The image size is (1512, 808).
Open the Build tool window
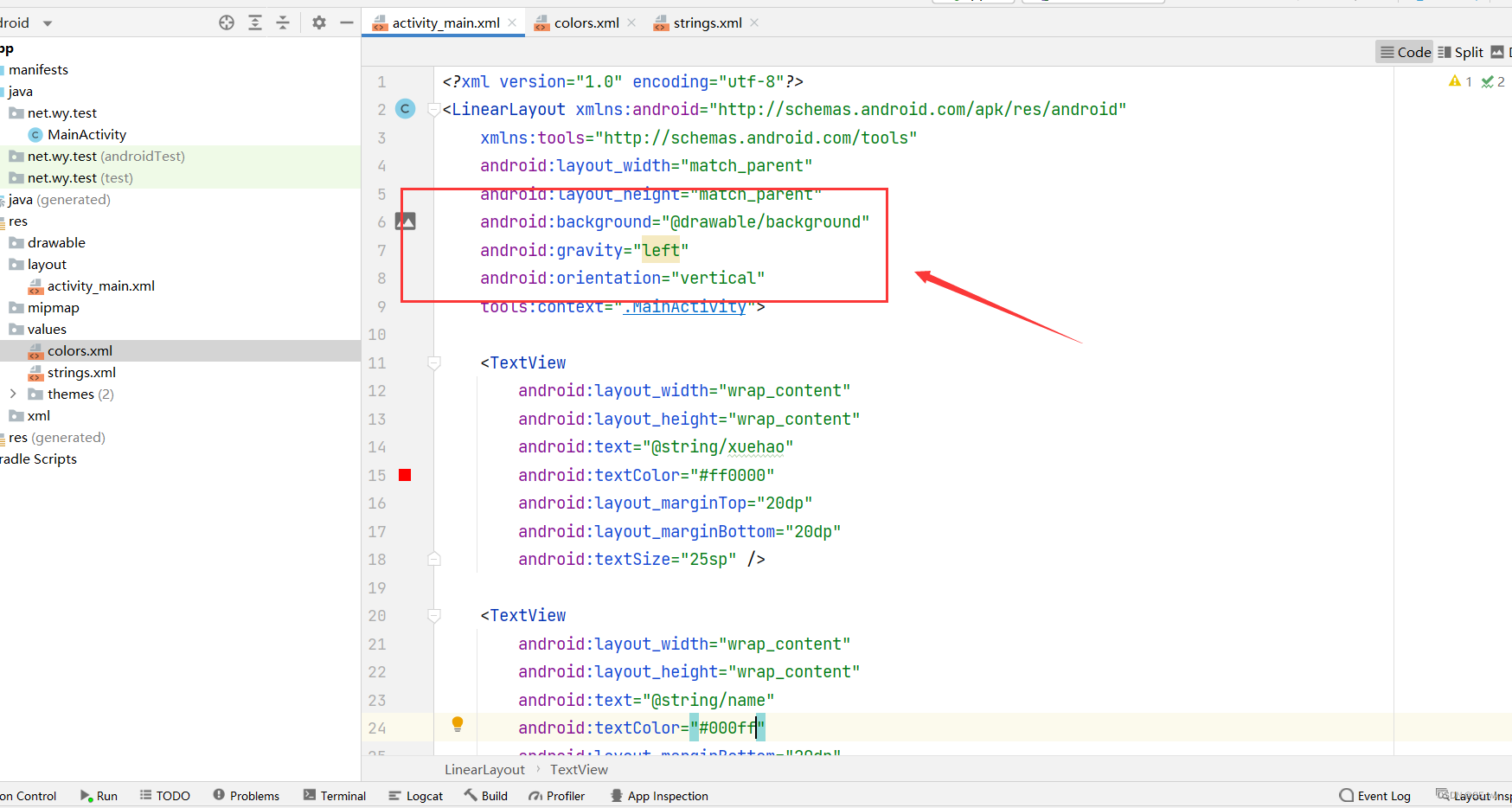point(486,796)
